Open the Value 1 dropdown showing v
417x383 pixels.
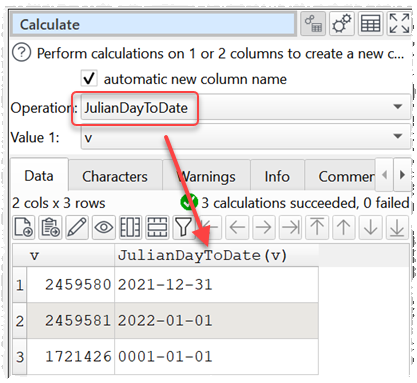245,137
